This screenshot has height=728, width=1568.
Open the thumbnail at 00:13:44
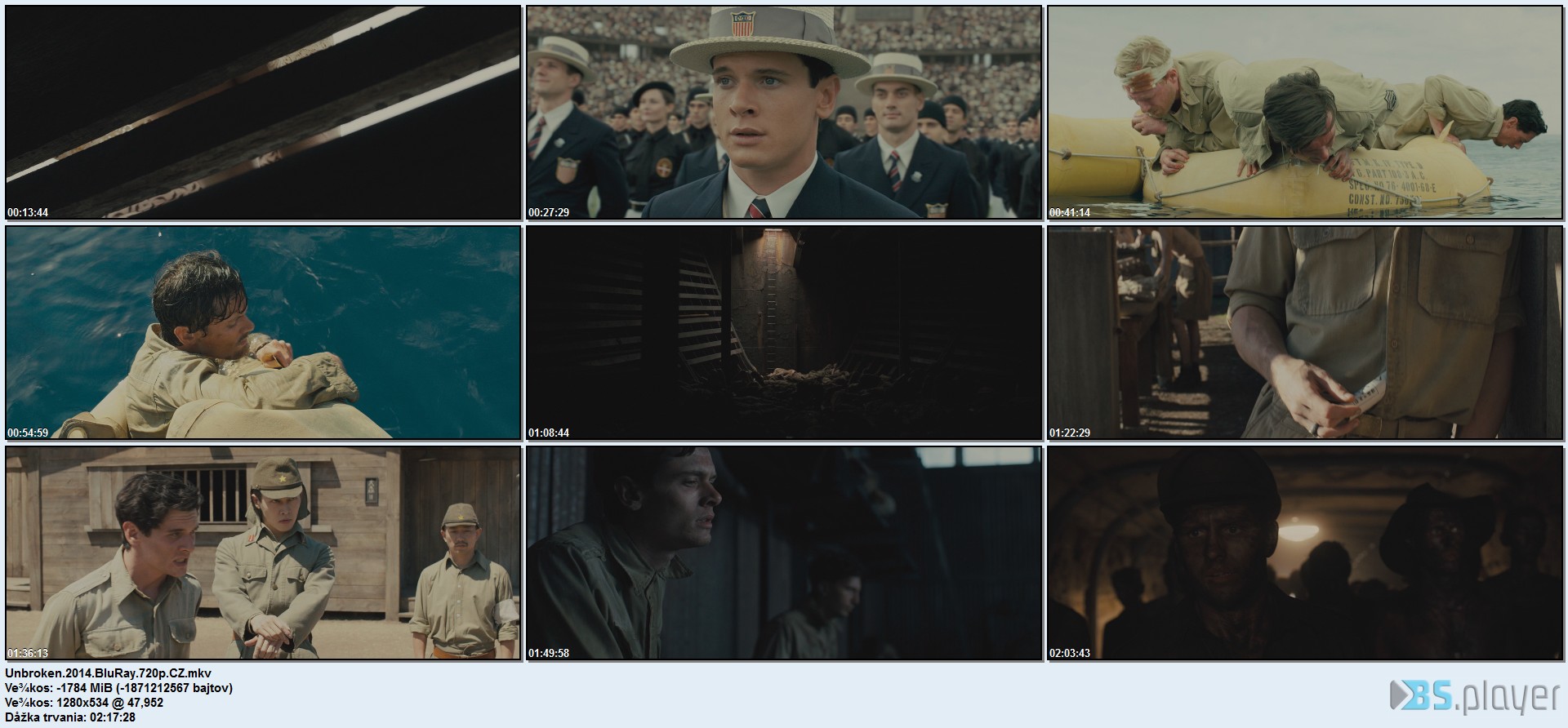tap(263, 113)
